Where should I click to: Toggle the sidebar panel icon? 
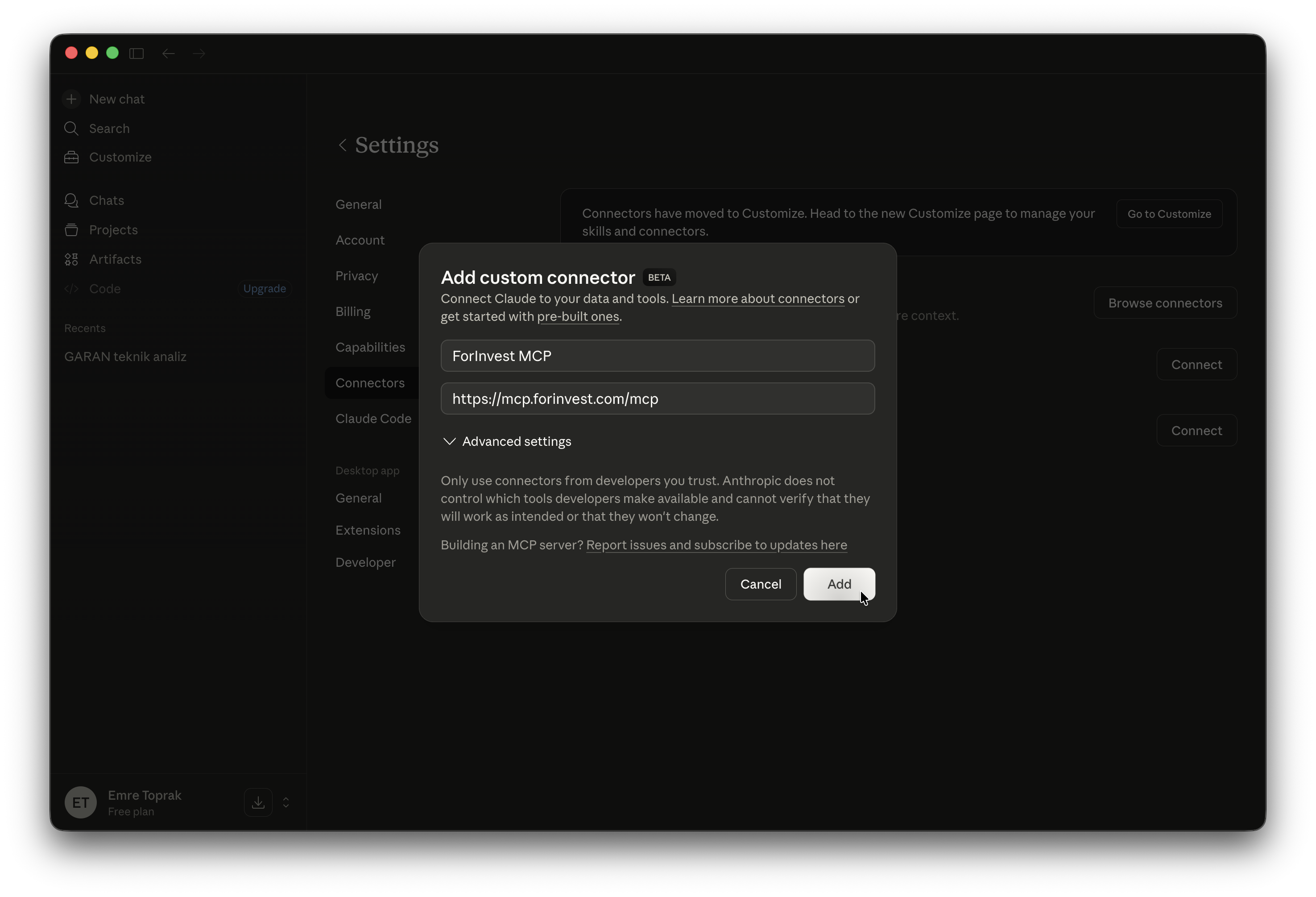137,53
